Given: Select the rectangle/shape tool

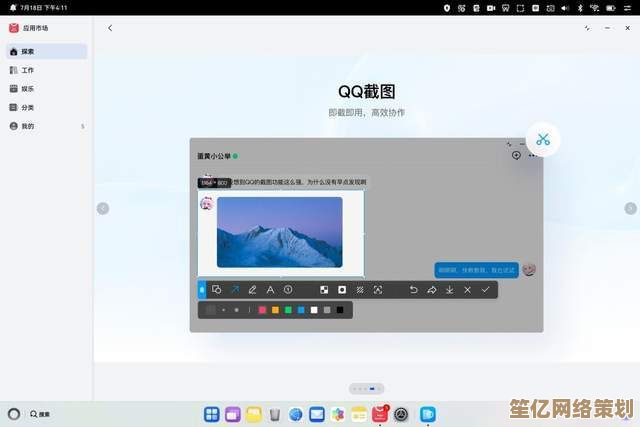Looking at the screenshot, I should tap(217, 290).
